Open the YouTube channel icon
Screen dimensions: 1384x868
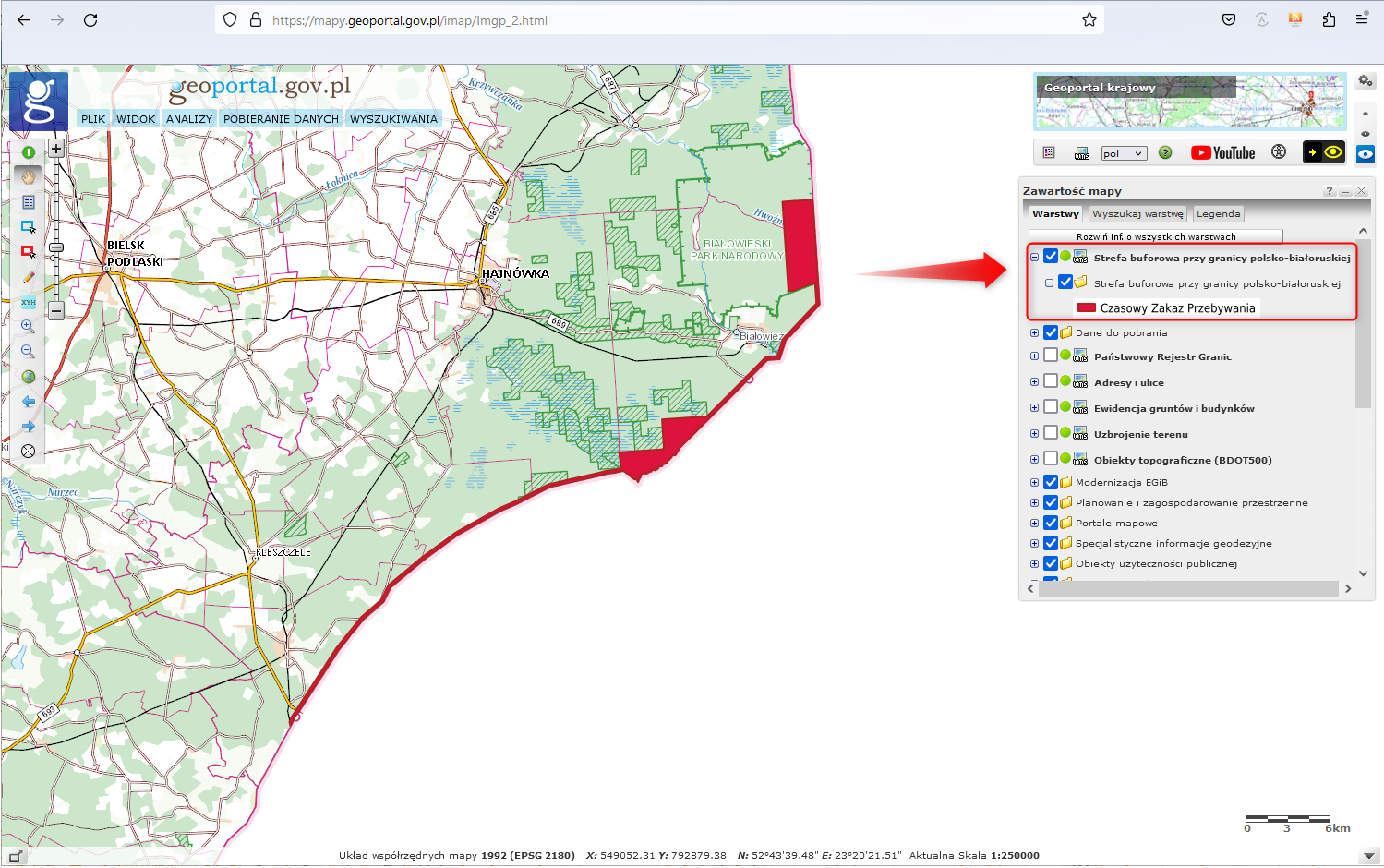[1222, 153]
